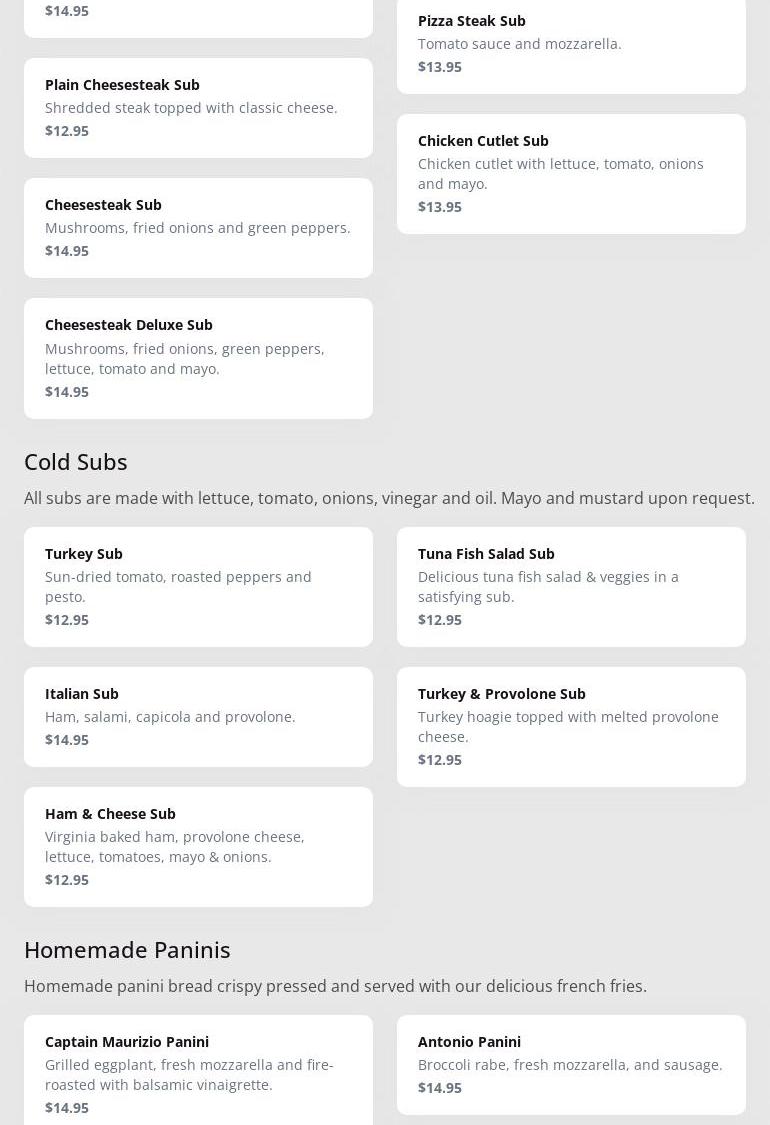Open the Pizza Steak Sub item
770x1125 pixels.
click(571, 43)
